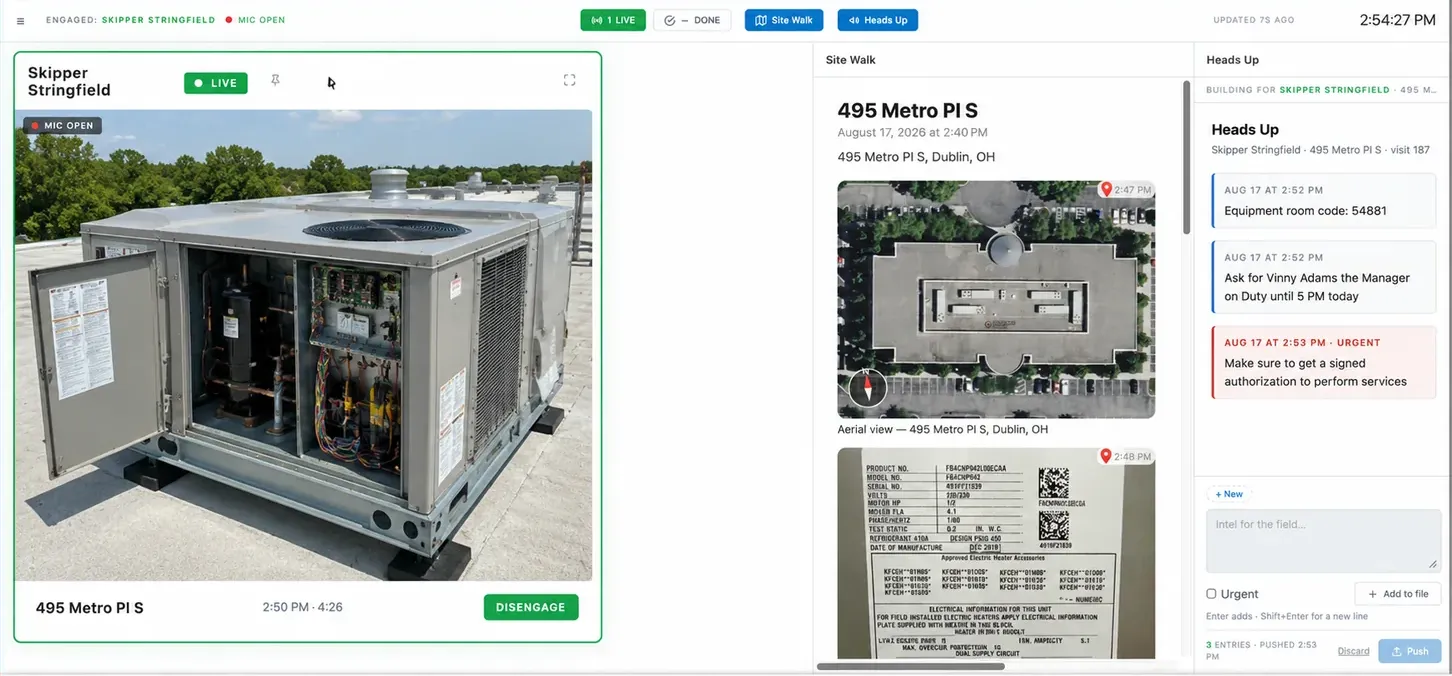Expand live feed to fullscreen
This screenshot has height=676, width=1452.
click(x=569, y=80)
